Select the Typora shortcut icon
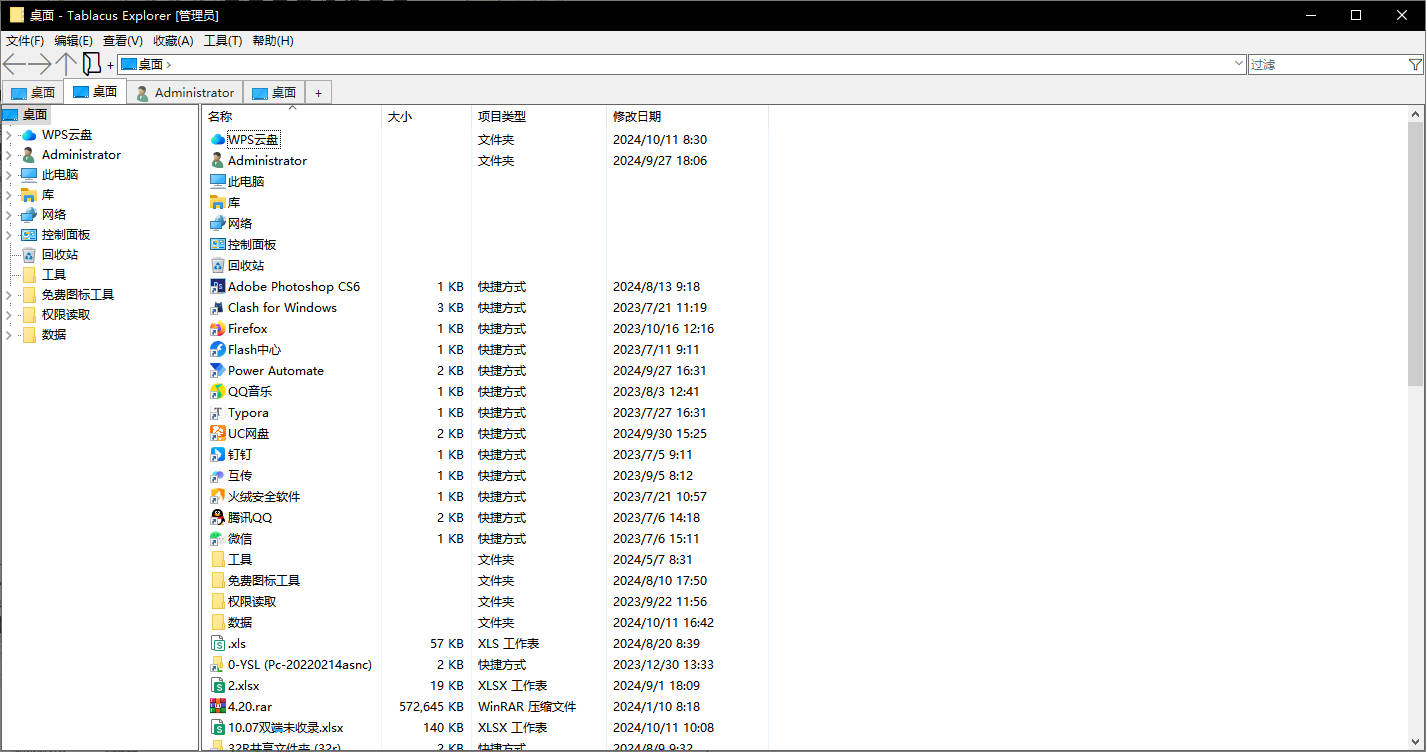Screen dimensions: 1426x752 click(x=218, y=413)
